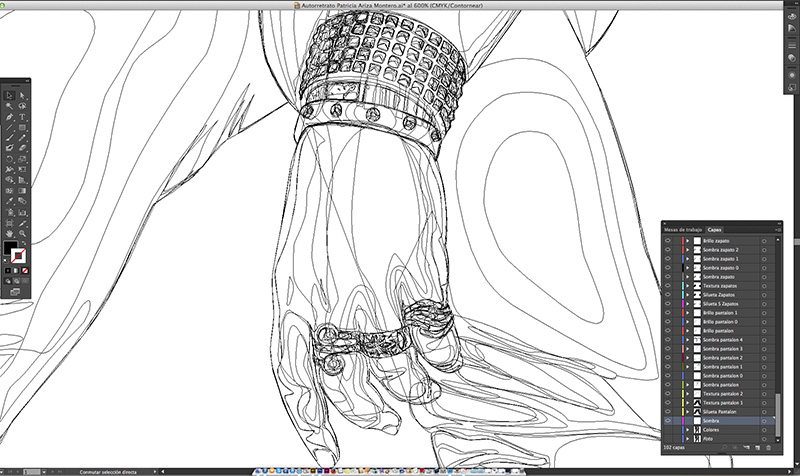This screenshot has height=476, width=800.
Task: Expand the Textura zapatos layer
Action: pos(688,286)
